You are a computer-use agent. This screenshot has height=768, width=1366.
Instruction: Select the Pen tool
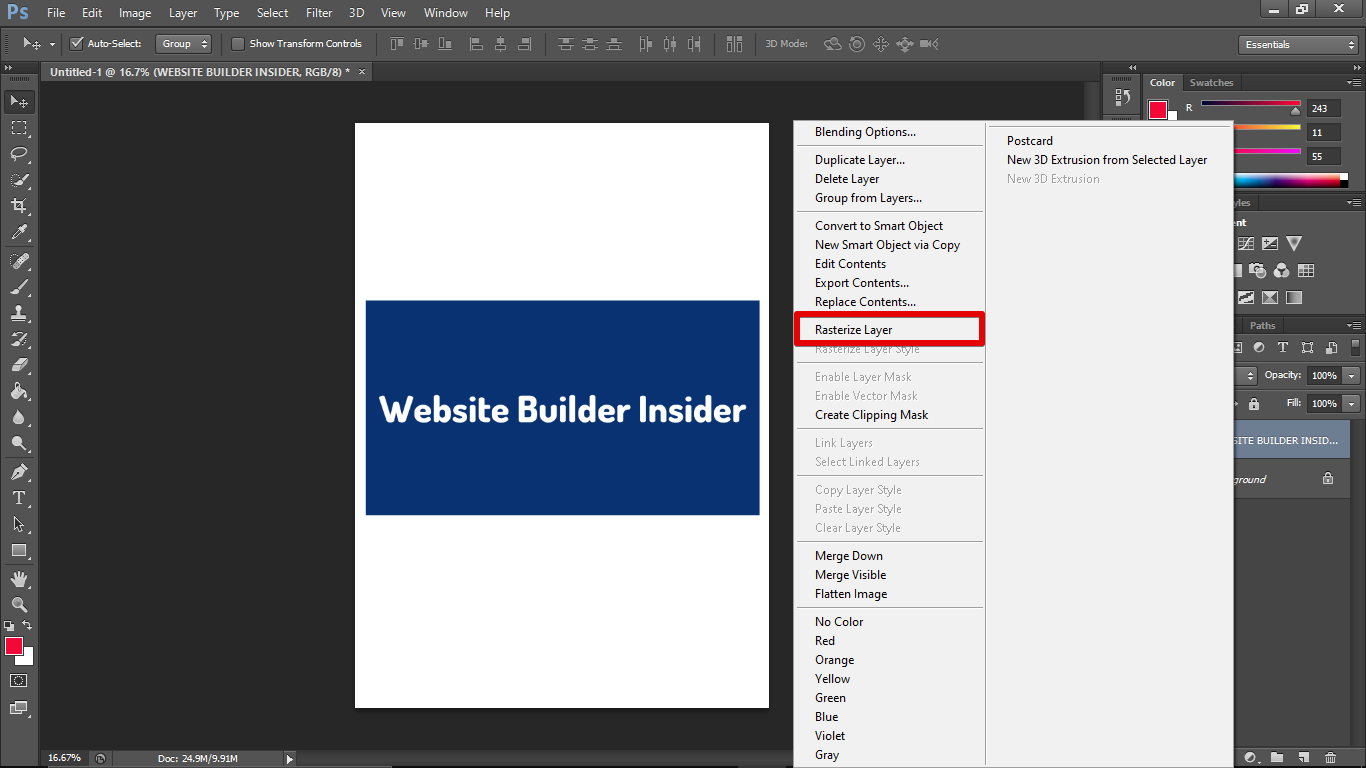pyautogui.click(x=19, y=472)
